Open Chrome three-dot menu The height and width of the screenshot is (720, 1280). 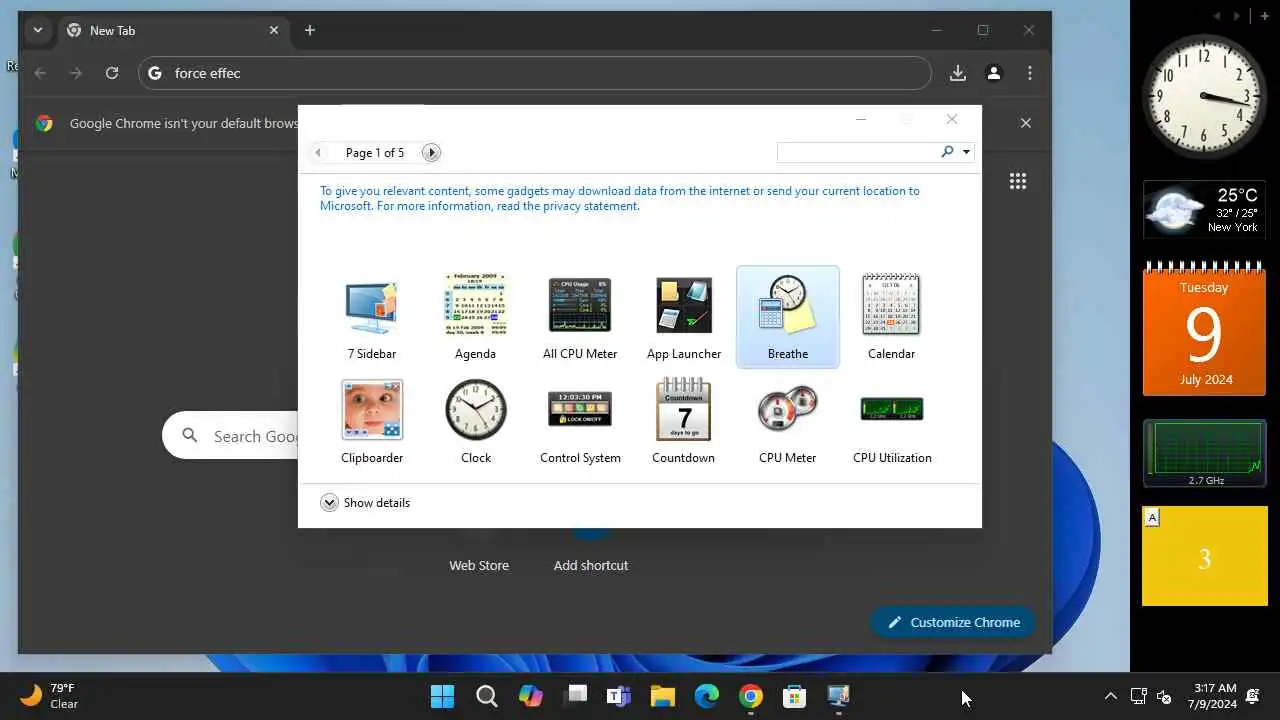(1030, 73)
